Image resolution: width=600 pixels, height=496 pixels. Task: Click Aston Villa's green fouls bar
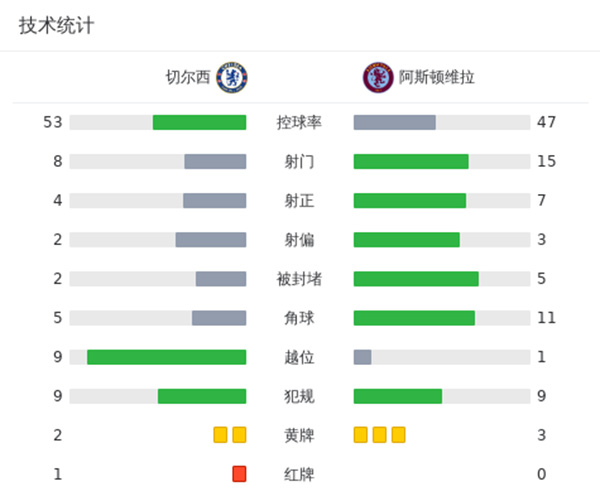[x=398, y=396]
